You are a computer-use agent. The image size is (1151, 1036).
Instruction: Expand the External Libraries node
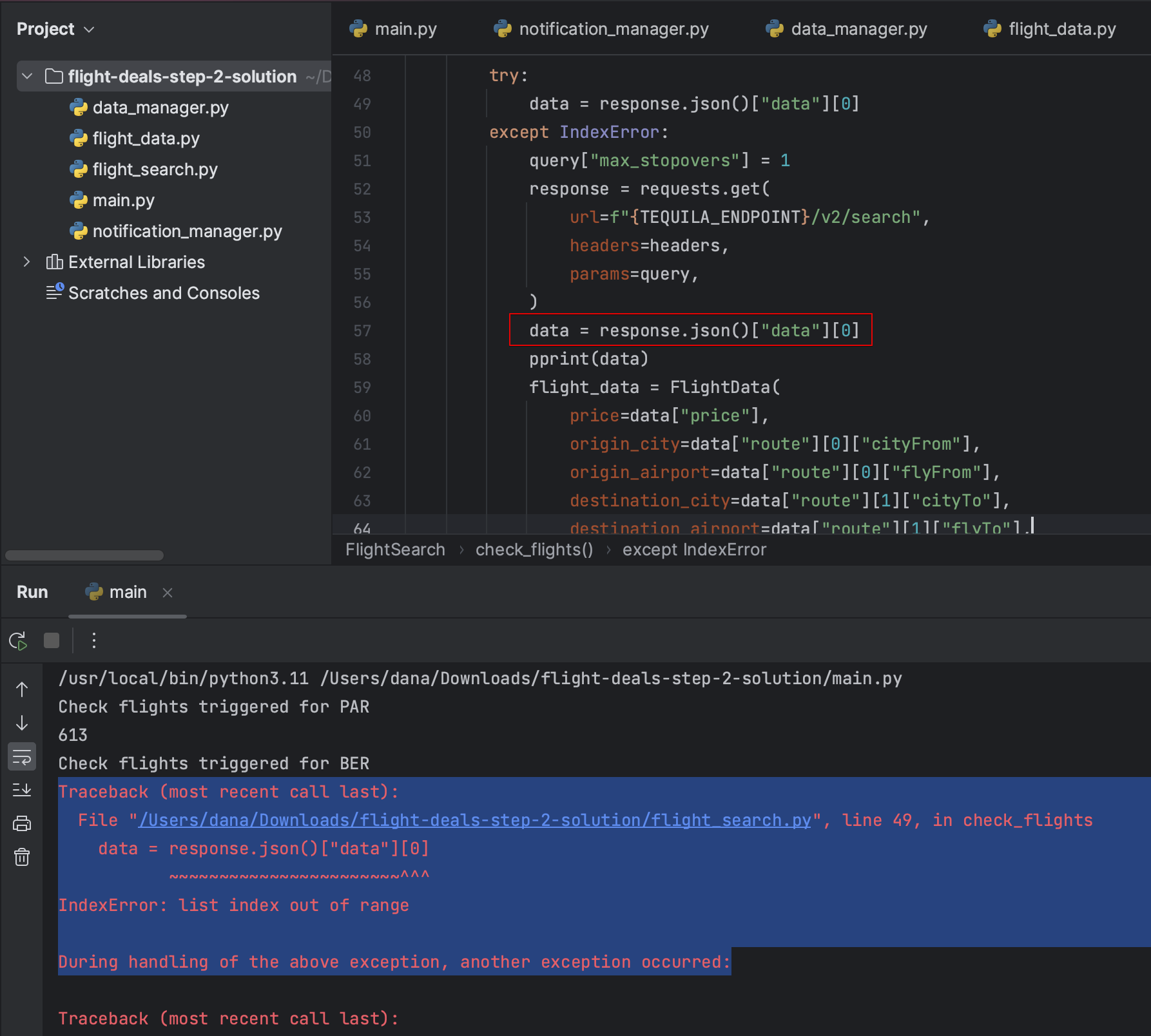[26, 262]
